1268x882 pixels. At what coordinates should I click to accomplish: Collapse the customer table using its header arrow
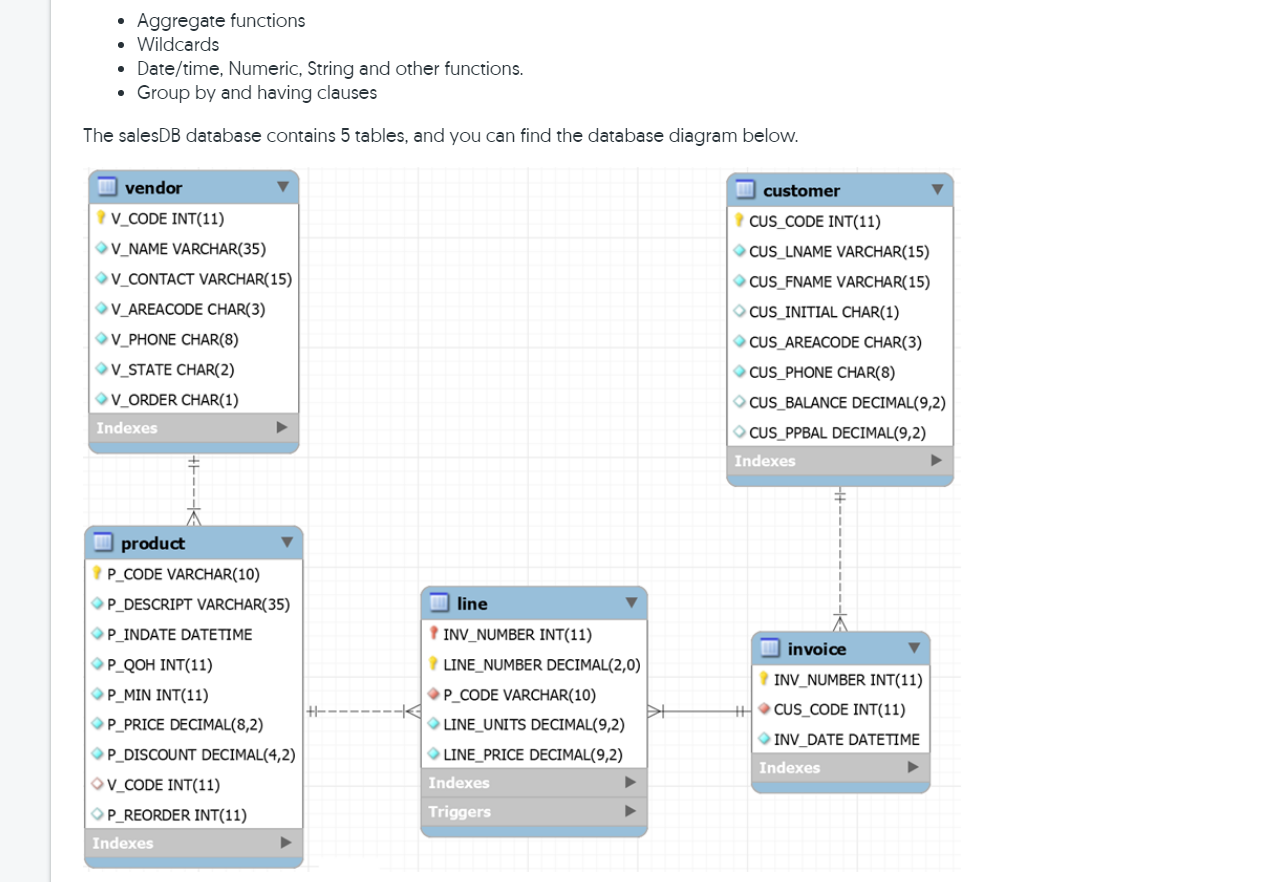[x=938, y=190]
